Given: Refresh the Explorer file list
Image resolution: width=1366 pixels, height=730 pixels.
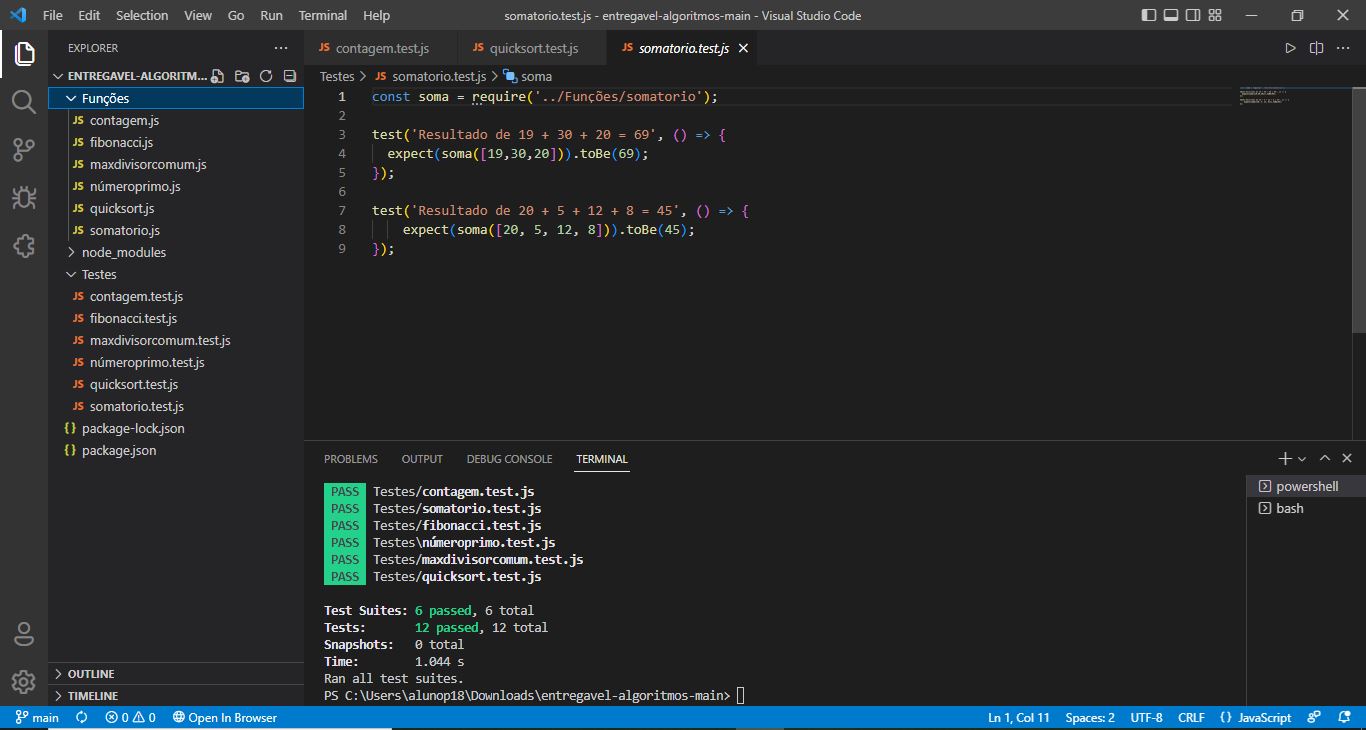Looking at the screenshot, I should [265, 75].
